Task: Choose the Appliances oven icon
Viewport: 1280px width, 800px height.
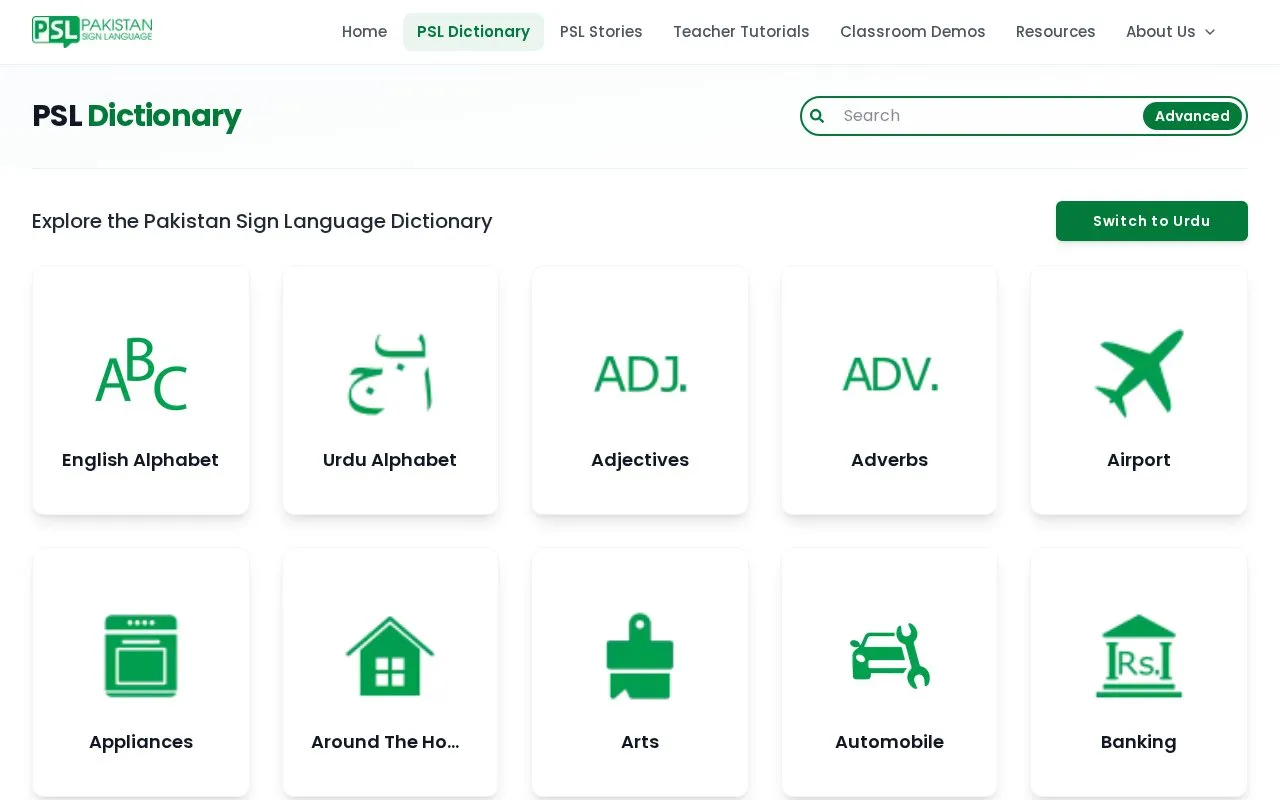Action: click(x=141, y=656)
